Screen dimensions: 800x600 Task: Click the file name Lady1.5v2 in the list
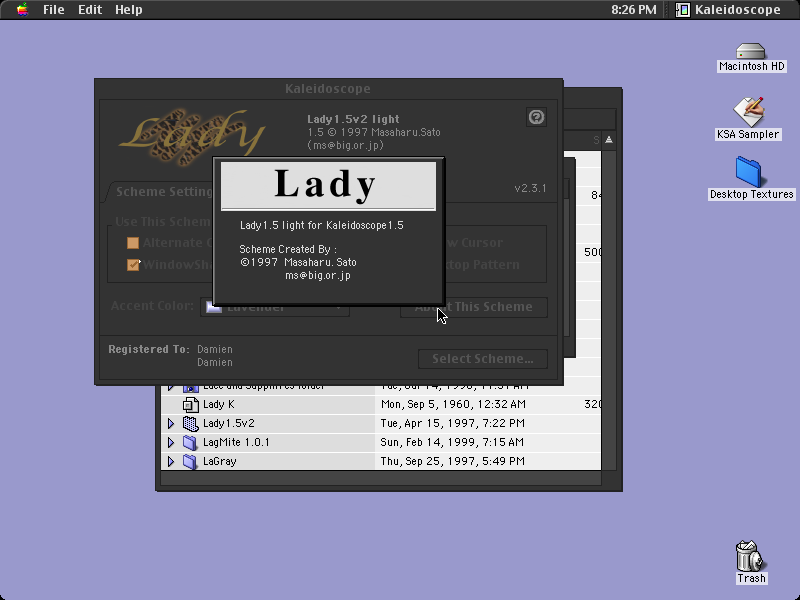click(x=229, y=423)
